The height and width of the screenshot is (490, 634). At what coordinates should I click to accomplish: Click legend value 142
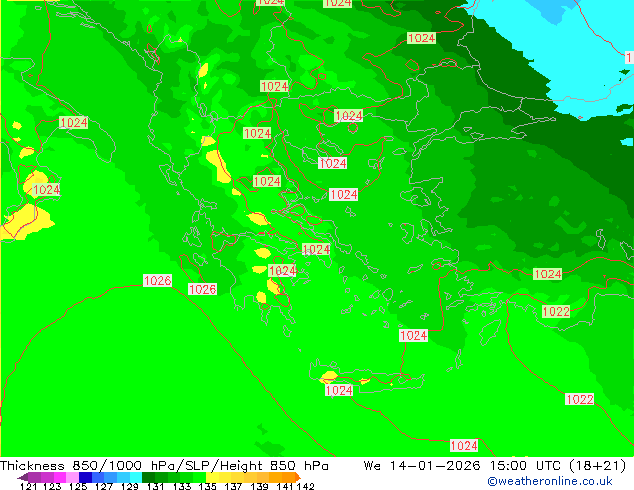point(305,486)
